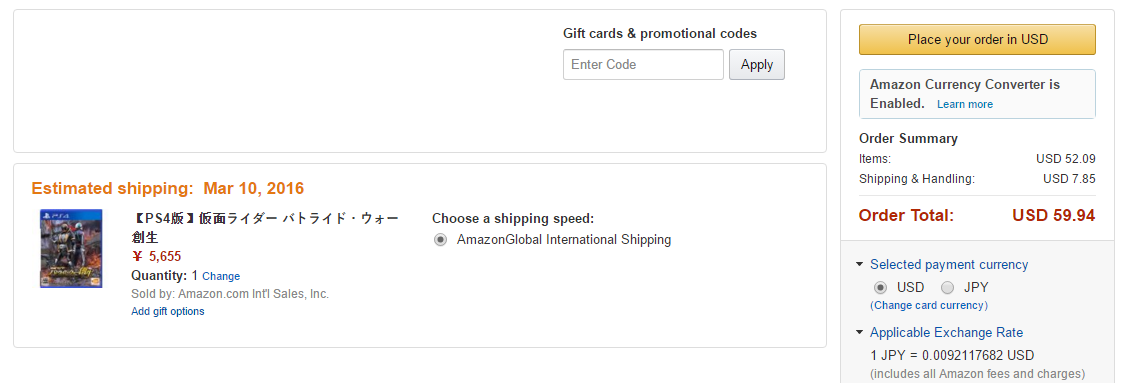Click the Applicable Exchange Rate heading
The image size is (1139, 383).
(x=947, y=333)
